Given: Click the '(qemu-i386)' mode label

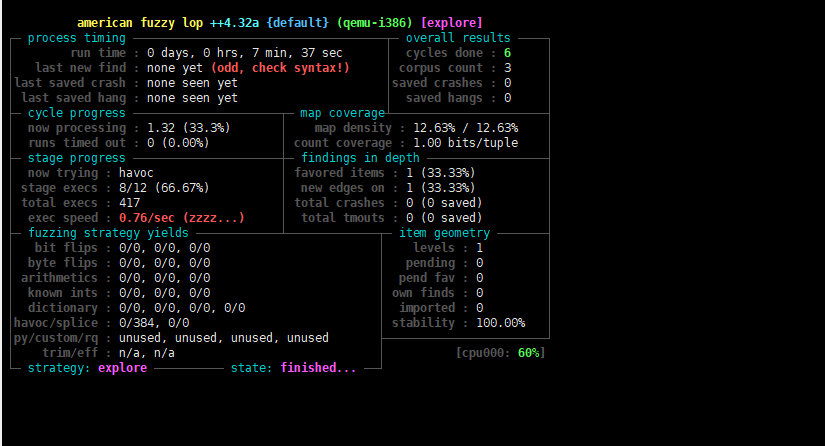Looking at the screenshot, I should tap(375, 23).
